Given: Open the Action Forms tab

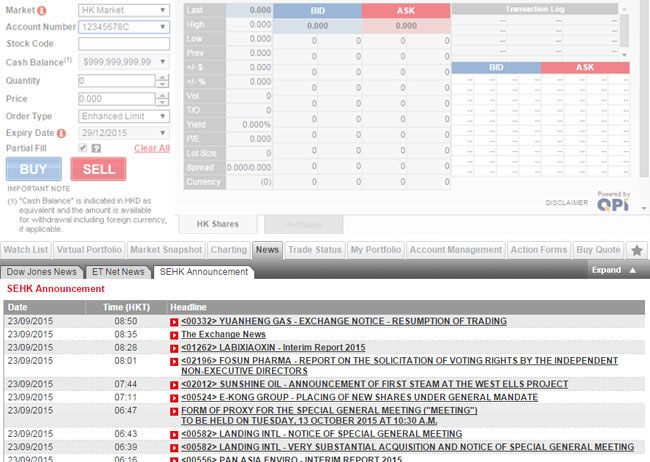Looking at the screenshot, I should point(539,250).
